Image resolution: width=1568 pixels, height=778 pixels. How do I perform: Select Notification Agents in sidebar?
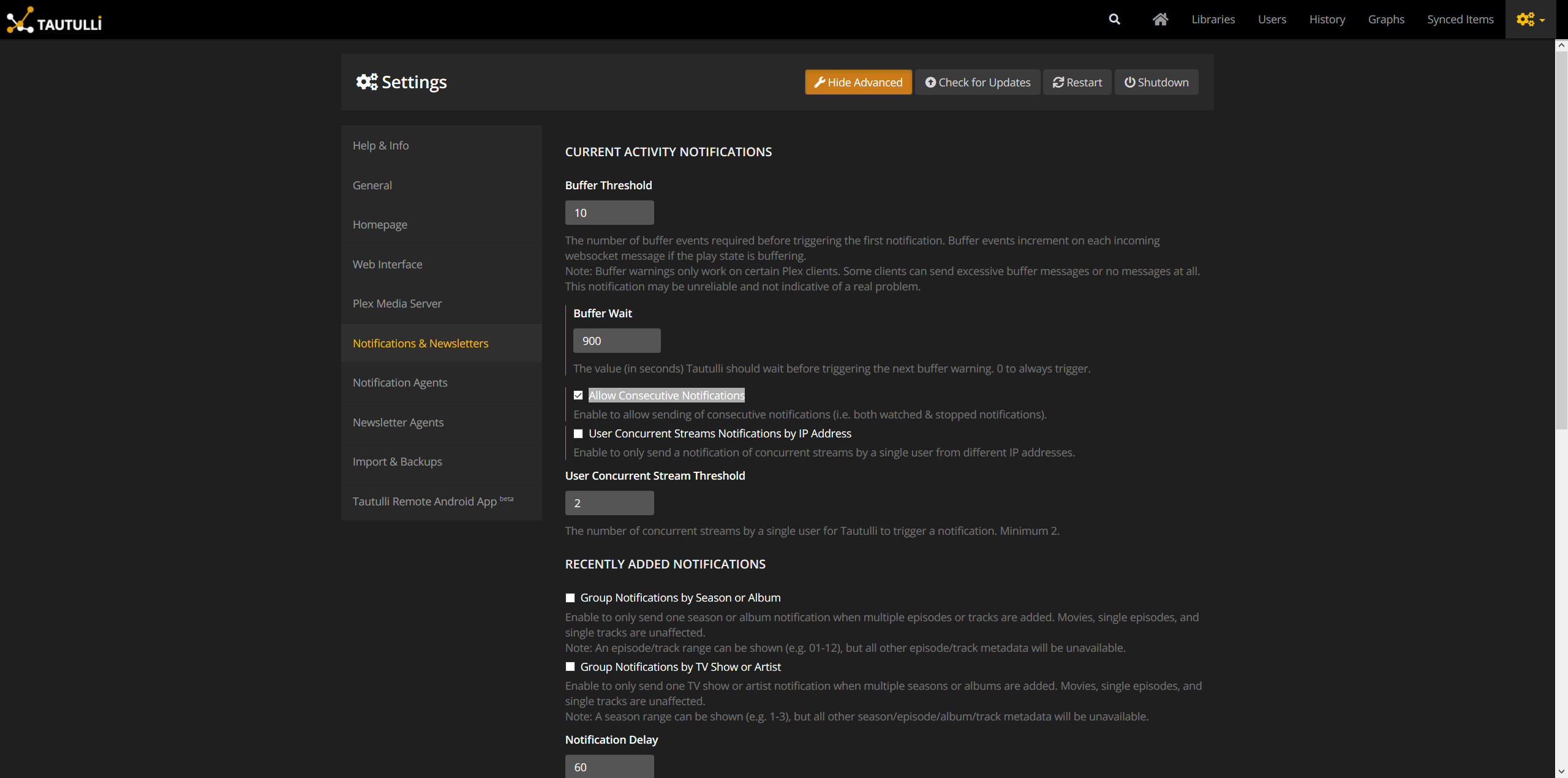click(x=400, y=383)
